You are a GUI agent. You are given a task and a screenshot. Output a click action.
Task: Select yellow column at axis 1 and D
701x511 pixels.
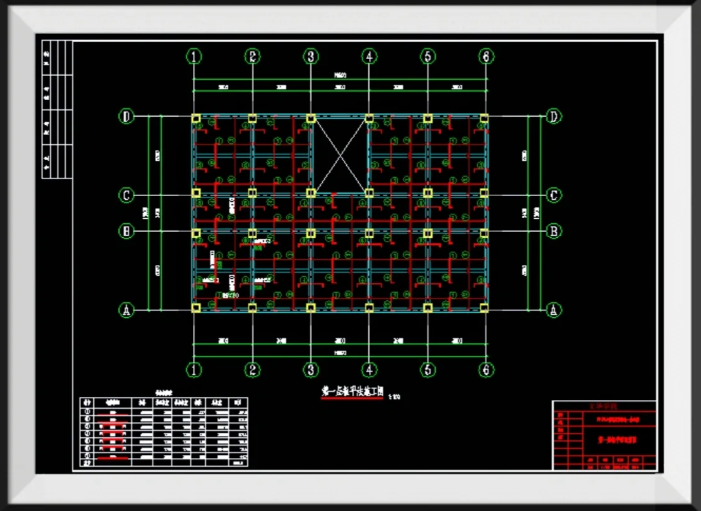(196, 120)
